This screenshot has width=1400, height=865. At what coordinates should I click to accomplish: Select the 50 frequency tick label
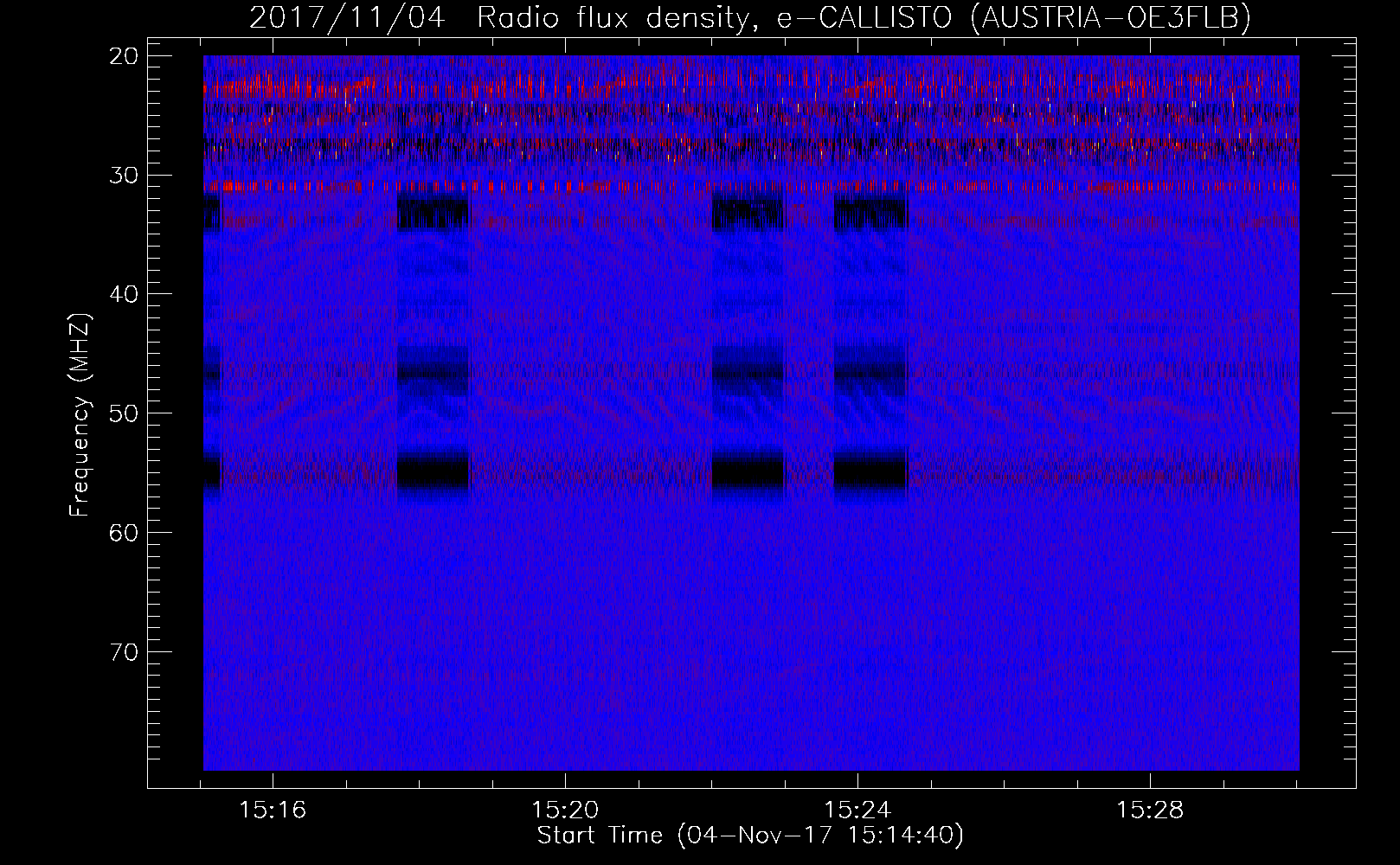coord(125,413)
